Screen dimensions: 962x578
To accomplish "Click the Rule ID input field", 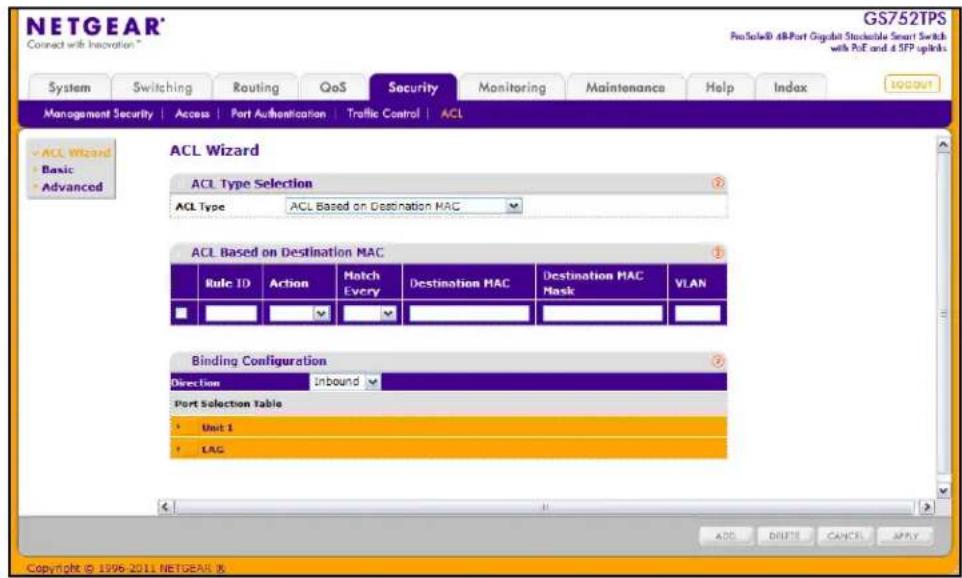I will pos(231,314).
